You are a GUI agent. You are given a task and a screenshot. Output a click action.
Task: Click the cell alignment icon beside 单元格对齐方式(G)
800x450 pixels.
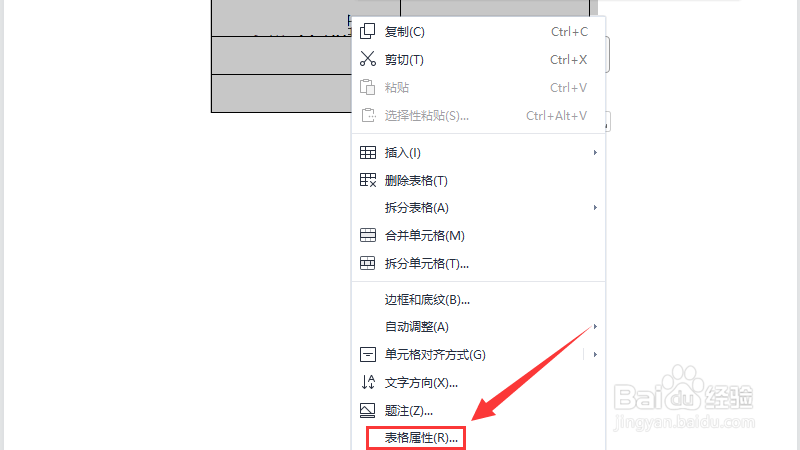(367, 355)
